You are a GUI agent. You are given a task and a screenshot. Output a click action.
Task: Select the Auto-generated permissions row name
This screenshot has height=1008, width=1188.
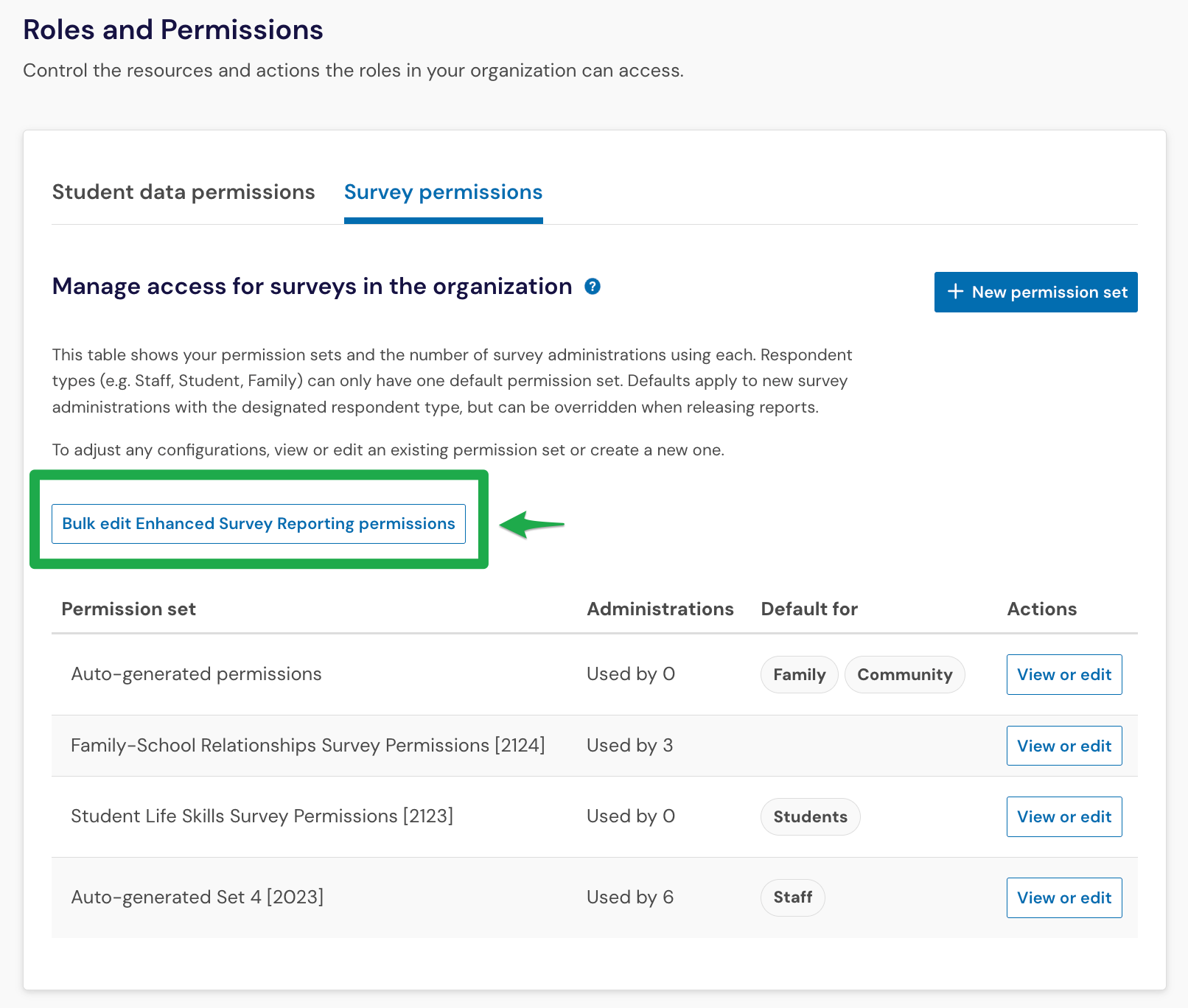(196, 674)
